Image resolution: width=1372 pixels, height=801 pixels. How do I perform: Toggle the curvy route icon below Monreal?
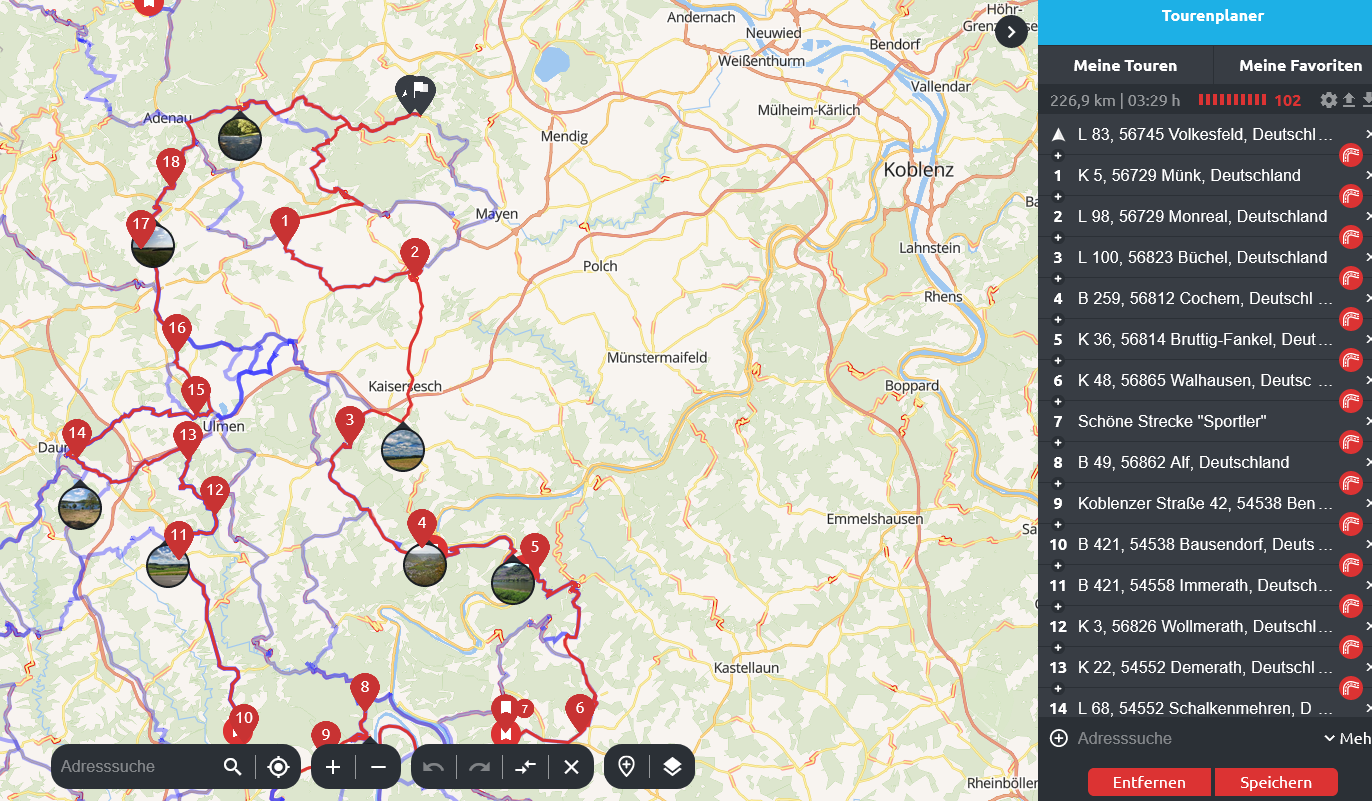click(1351, 237)
